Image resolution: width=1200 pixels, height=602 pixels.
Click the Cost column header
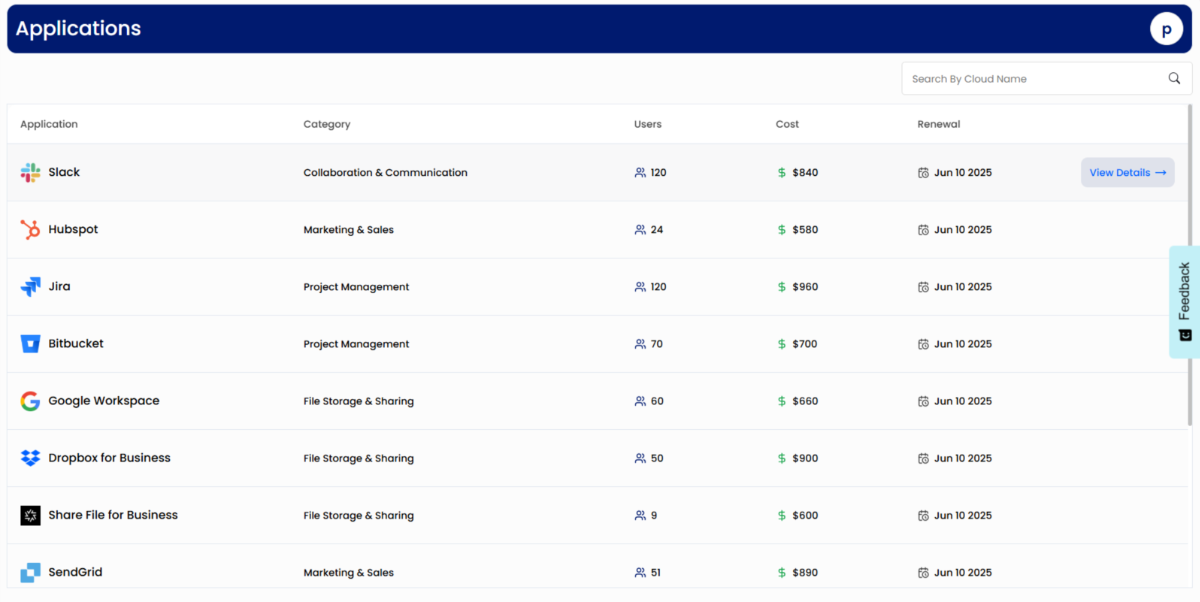pos(788,125)
